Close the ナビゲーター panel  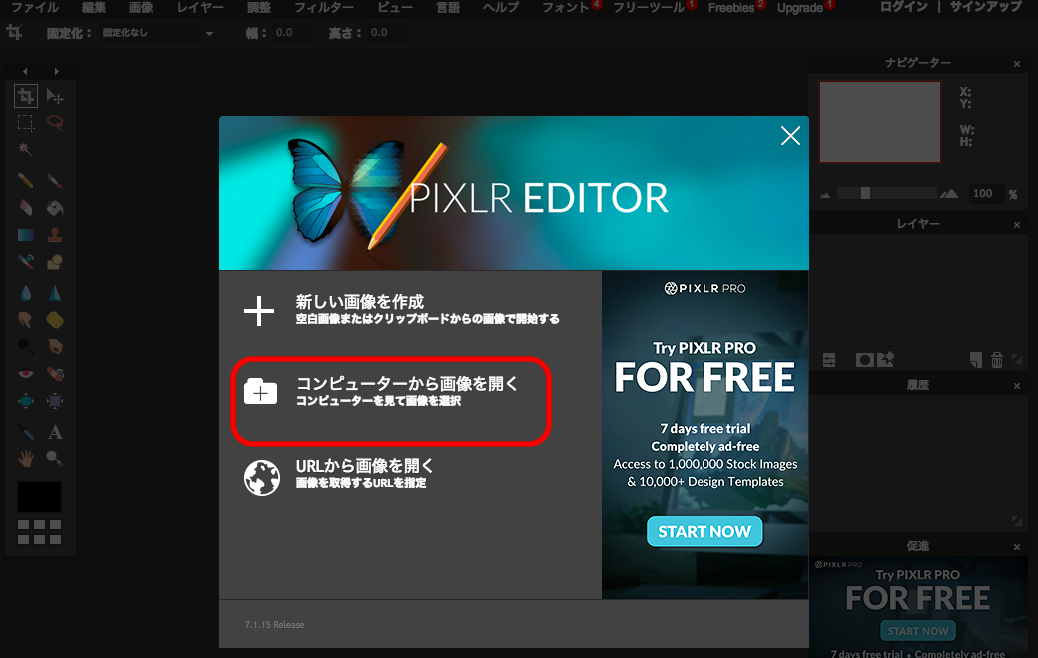coord(1017,64)
